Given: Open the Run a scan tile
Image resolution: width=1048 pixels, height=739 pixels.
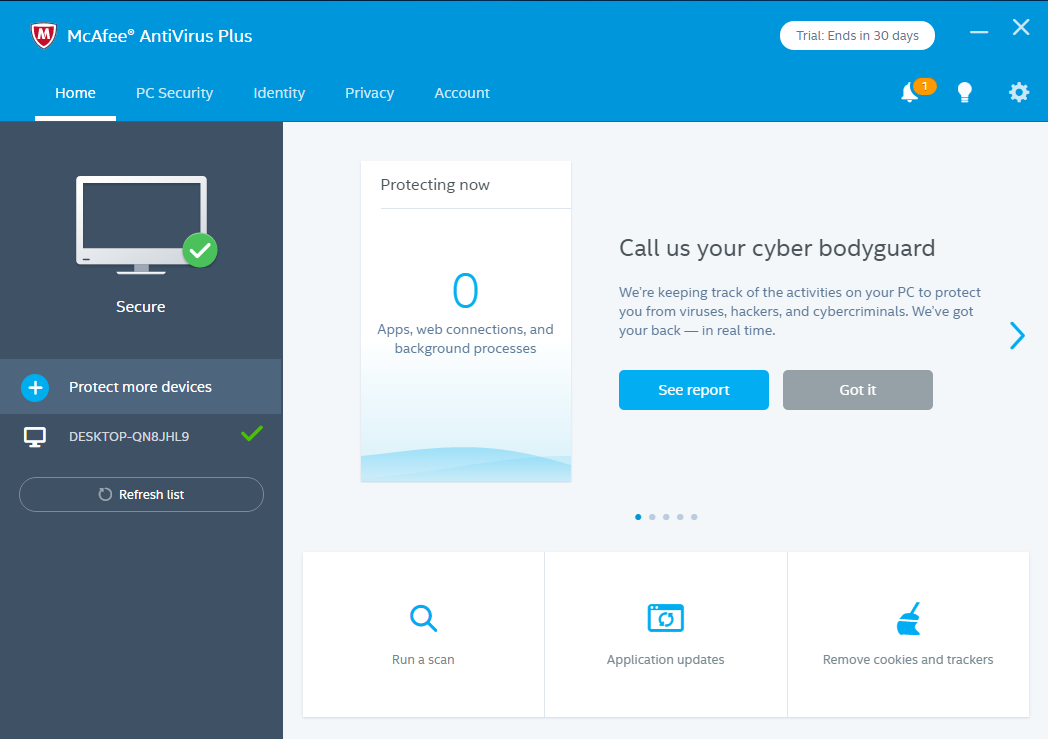Looking at the screenshot, I should [424, 635].
